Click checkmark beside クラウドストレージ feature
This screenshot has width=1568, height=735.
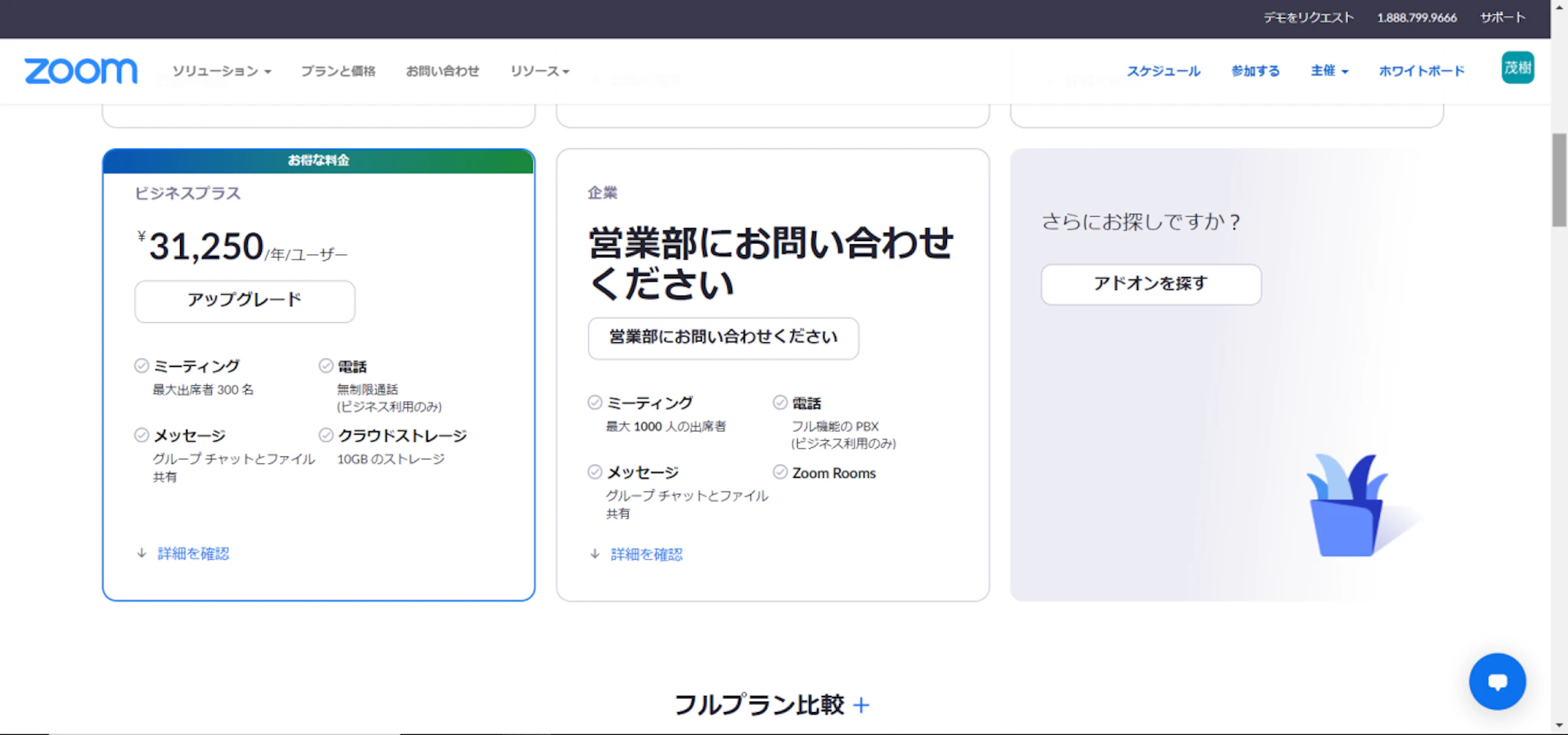pos(326,436)
